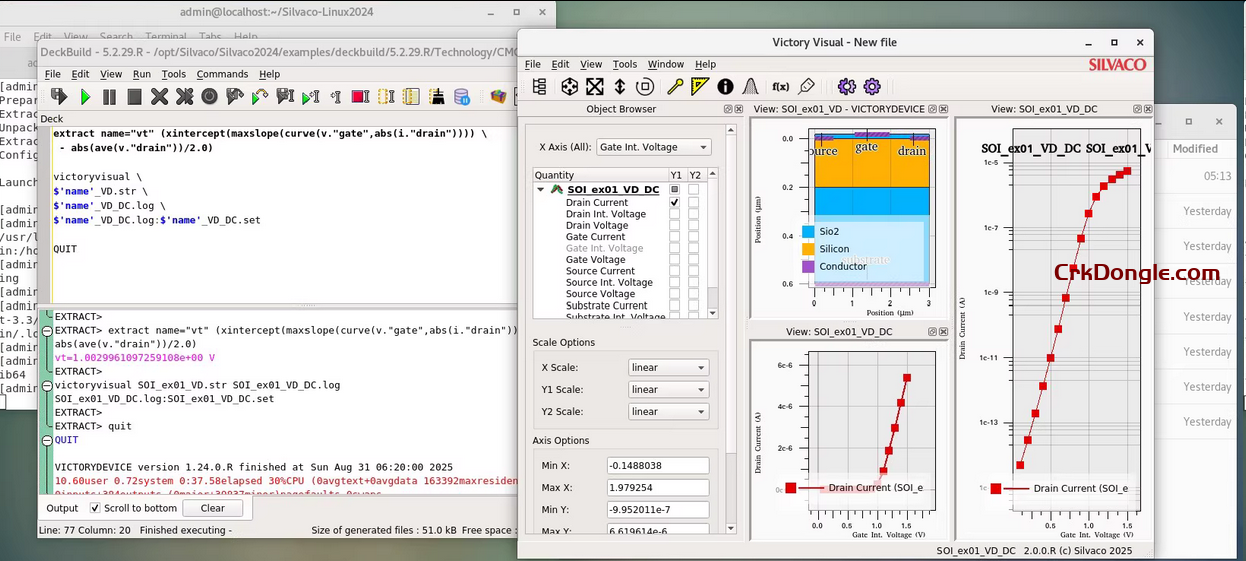
Task: Enable Gate Current on Y1 axis
Action: click(675, 237)
